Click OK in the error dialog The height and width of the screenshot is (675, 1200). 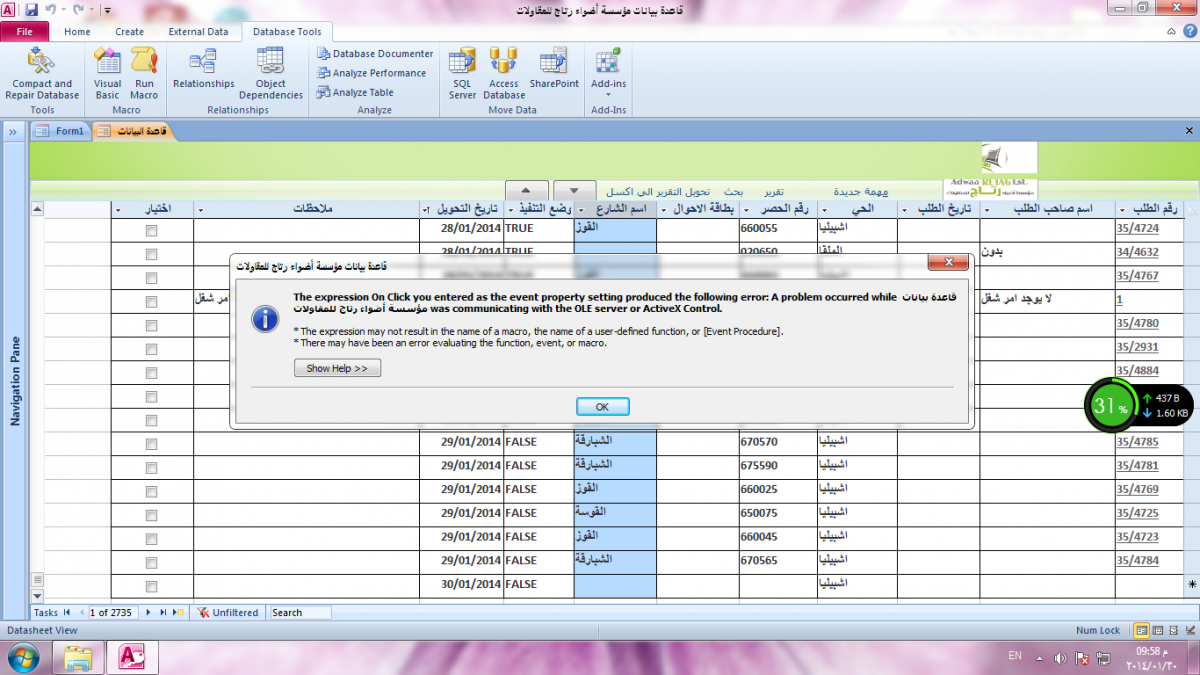tap(602, 407)
